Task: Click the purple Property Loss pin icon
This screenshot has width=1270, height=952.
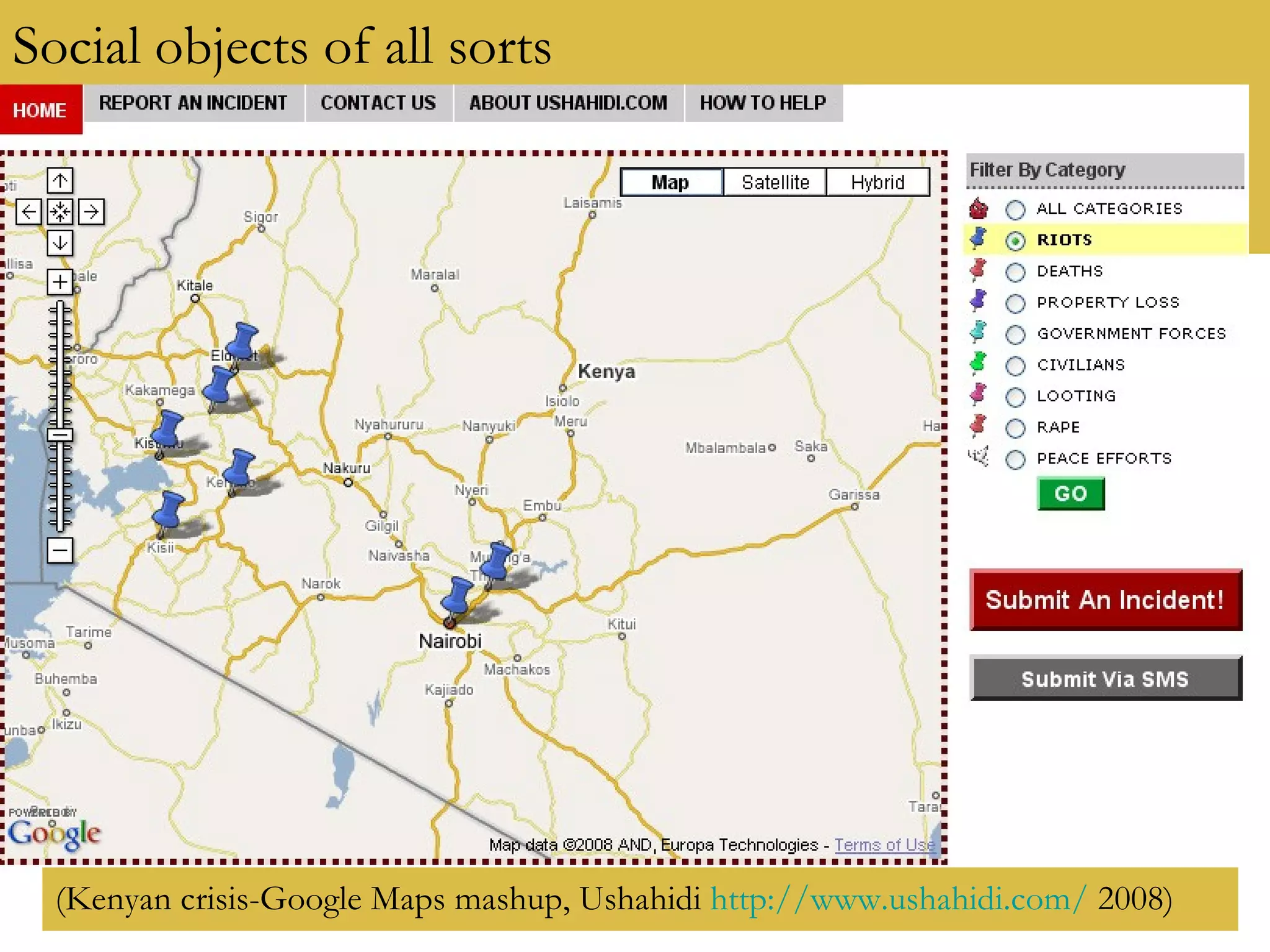Action: [x=979, y=301]
